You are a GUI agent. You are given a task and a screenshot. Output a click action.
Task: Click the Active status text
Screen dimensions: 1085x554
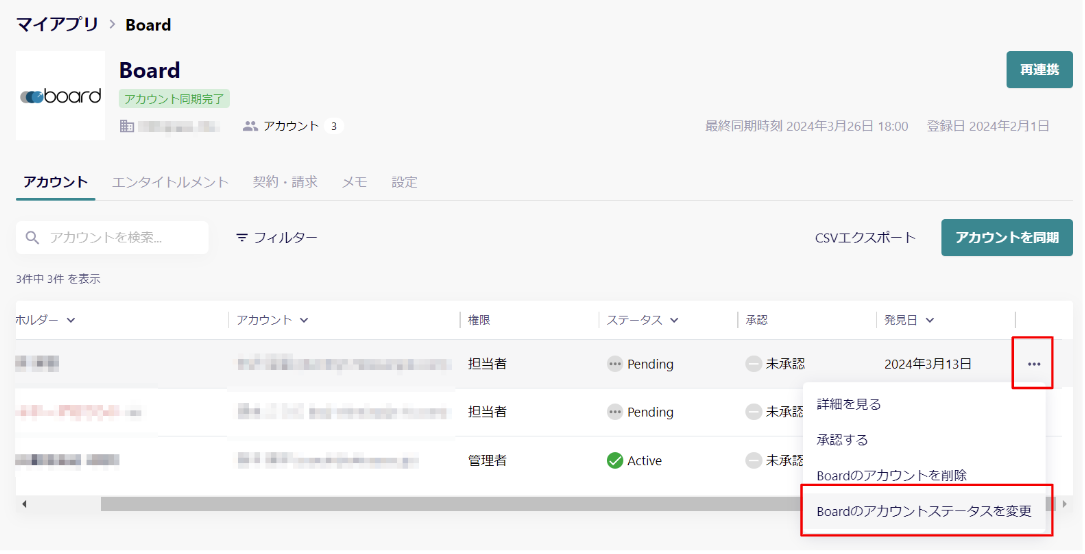(x=644, y=461)
